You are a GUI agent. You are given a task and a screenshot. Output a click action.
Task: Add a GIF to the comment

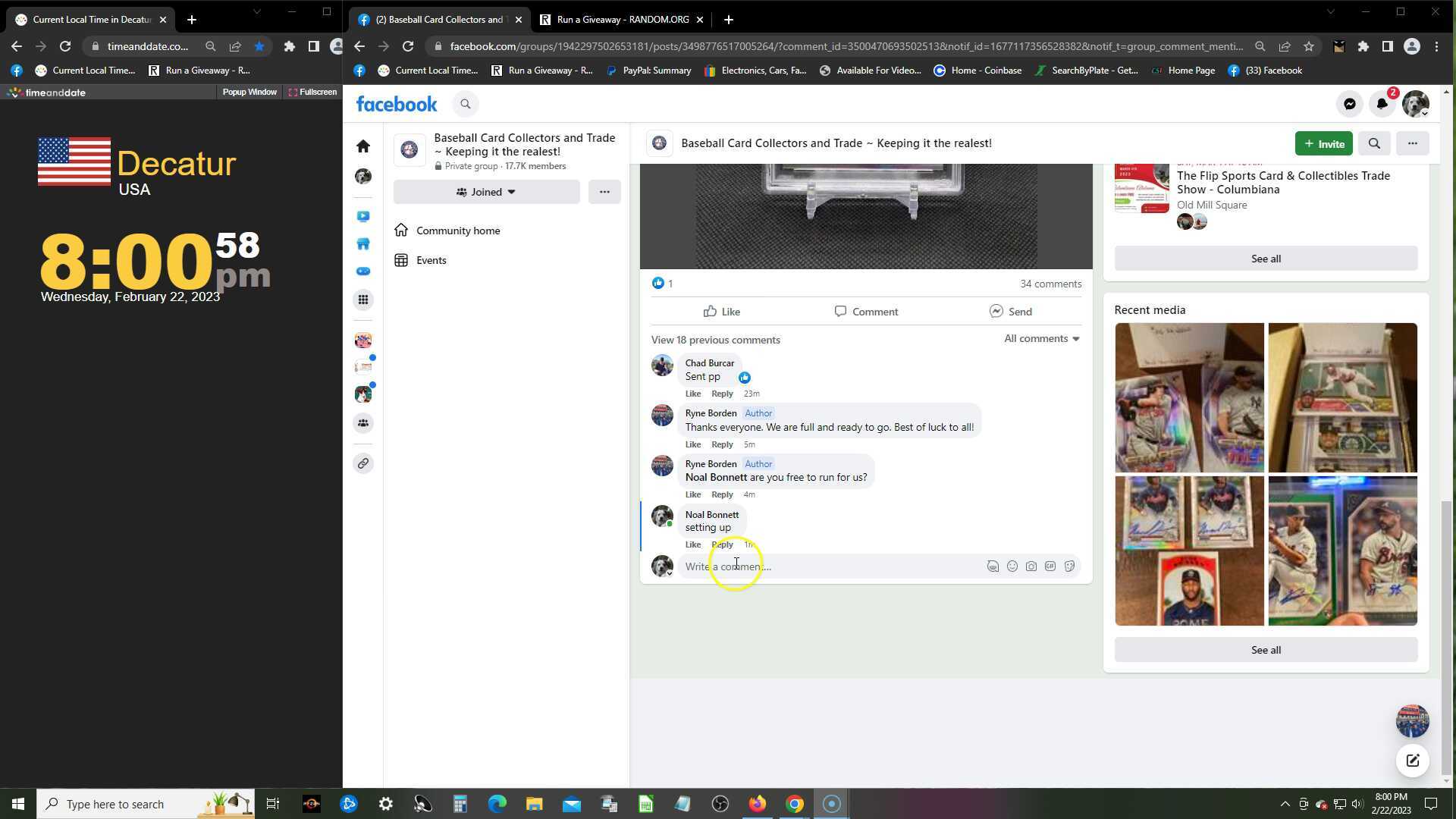[x=1050, y=566]
